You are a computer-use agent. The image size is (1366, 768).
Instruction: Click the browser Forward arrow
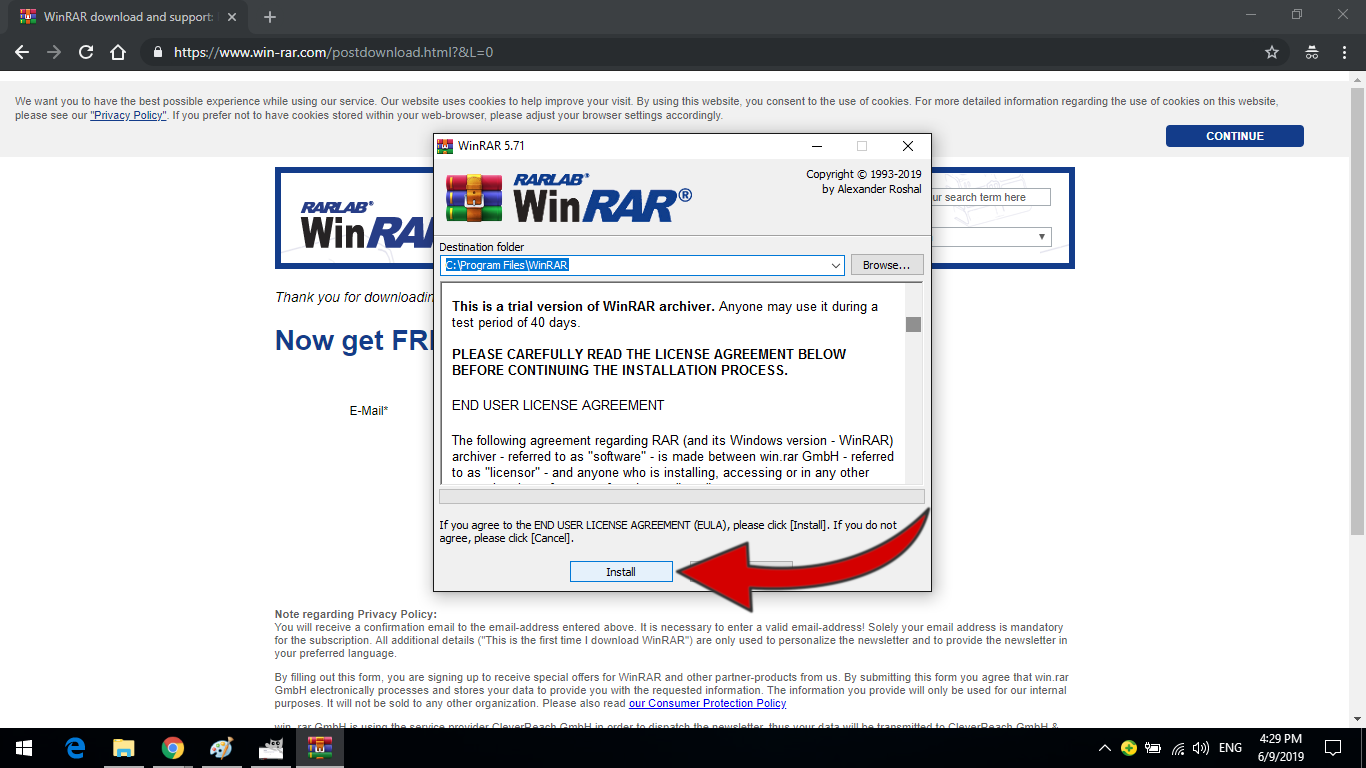54,52
